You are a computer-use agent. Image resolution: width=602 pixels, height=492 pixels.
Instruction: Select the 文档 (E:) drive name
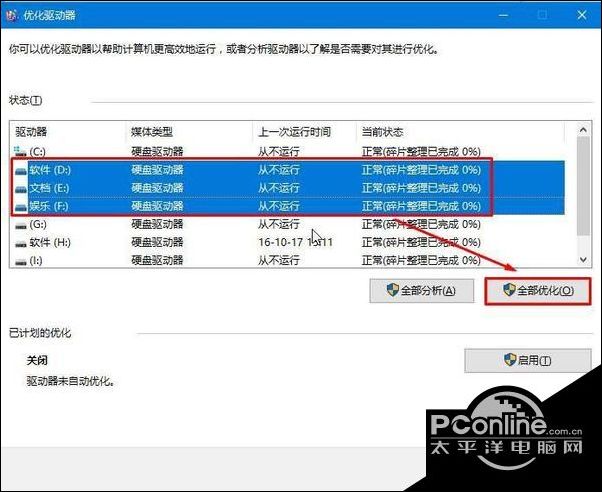(x=49, y=188)
